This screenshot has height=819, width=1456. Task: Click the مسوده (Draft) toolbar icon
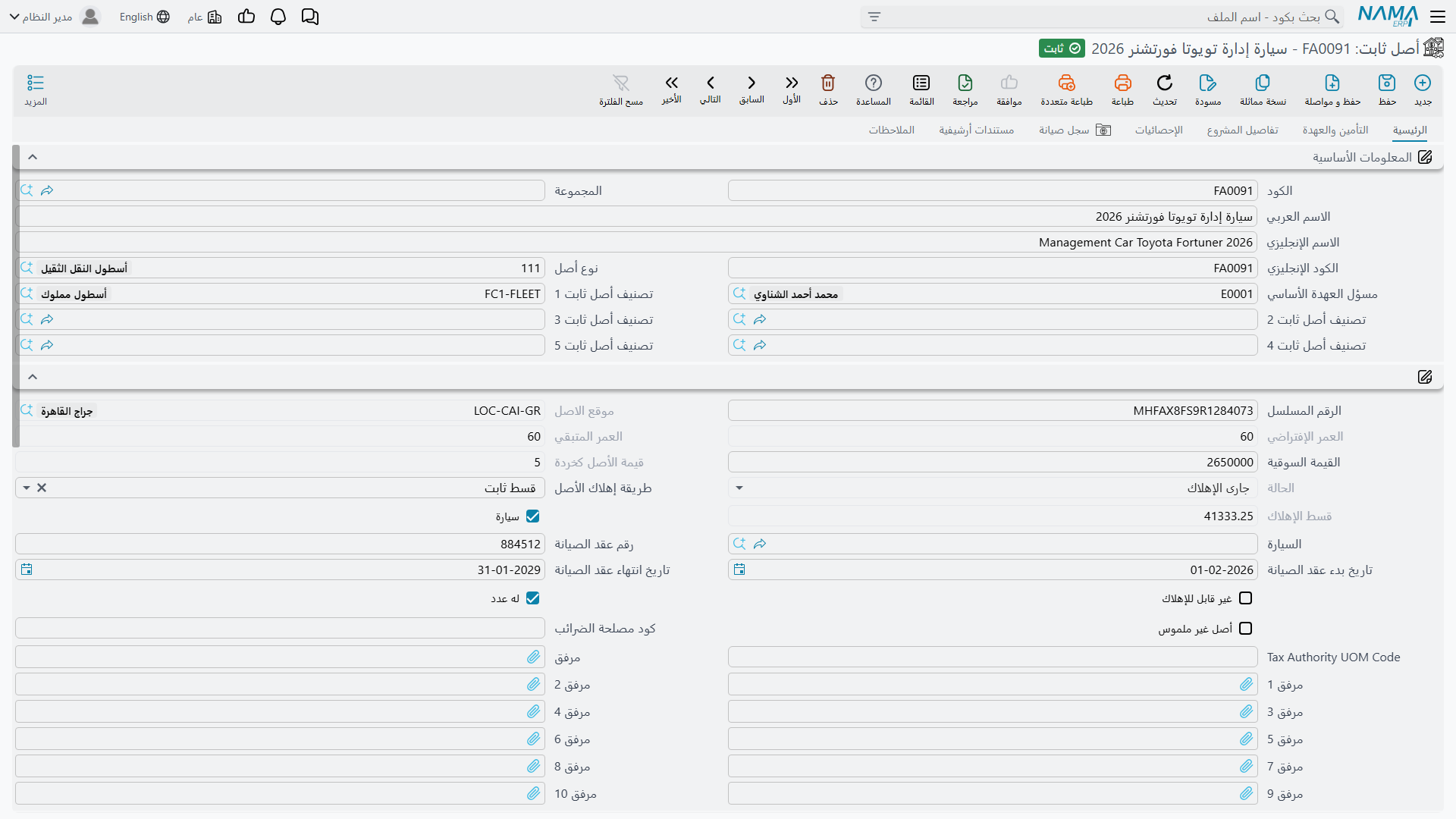tap(1208, 83)
